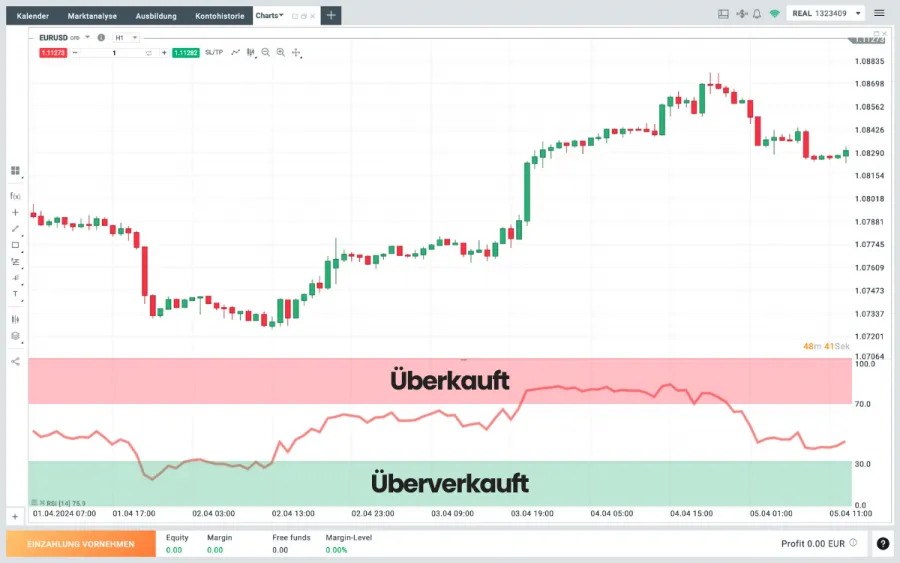The width and height of the screenshot is (900, 563).
Task: Click the 1.08835 price axis label
Action: point(870,61)
